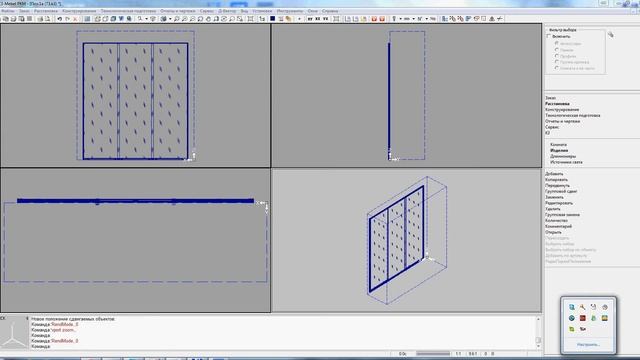The image size is (640, 360).
Task: Open the Инструменты menu
Action: tap(290, 11)
